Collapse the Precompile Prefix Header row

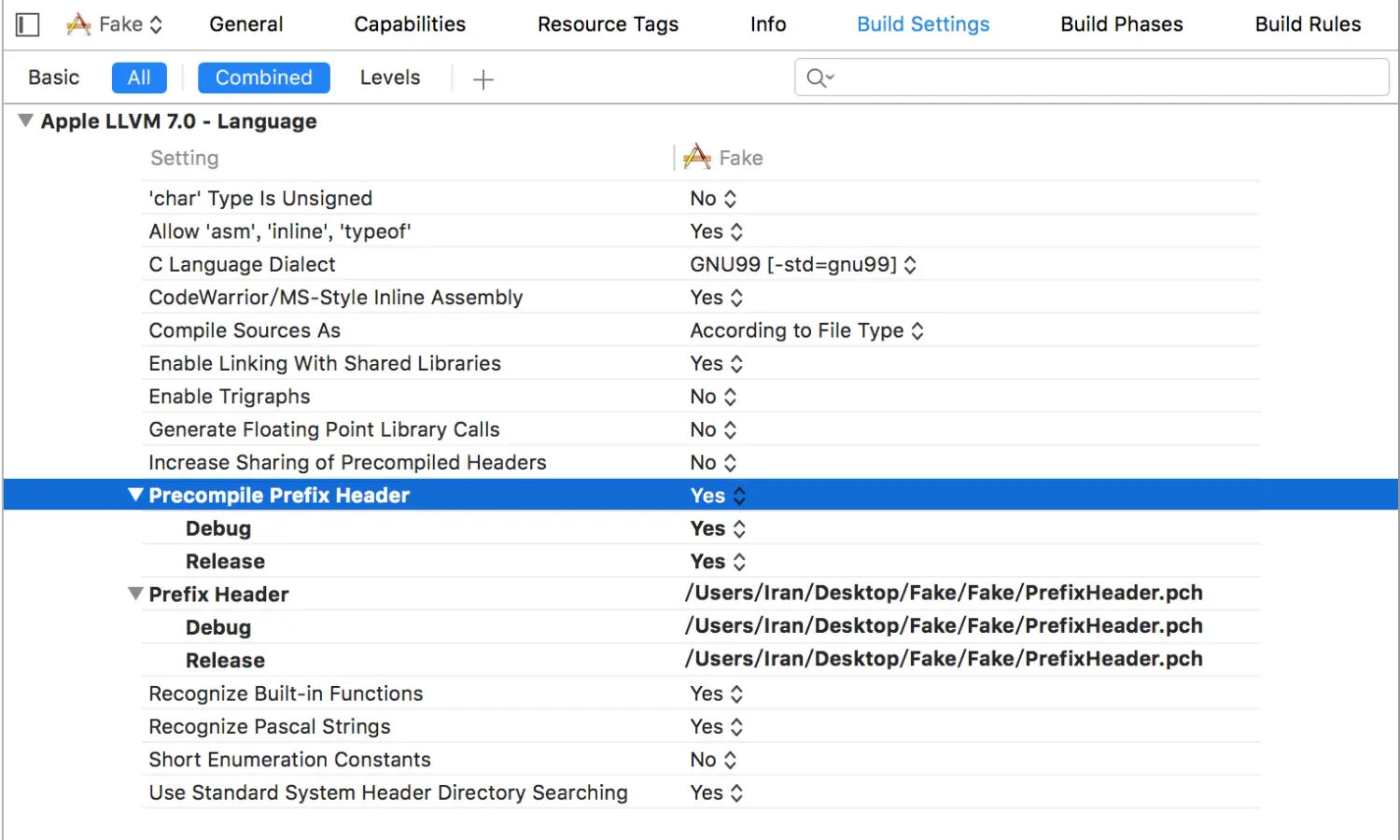(x=135, y=495)
